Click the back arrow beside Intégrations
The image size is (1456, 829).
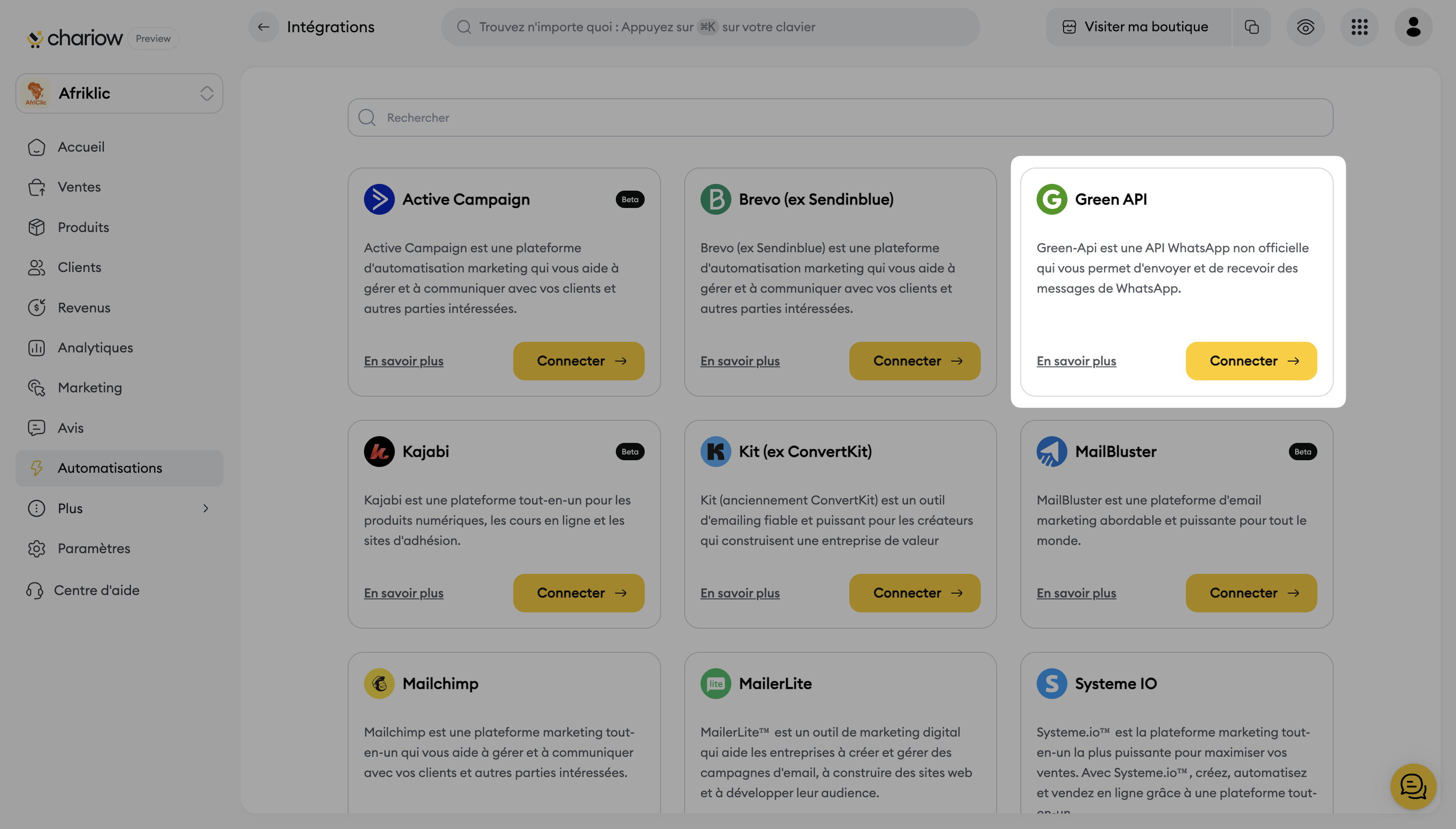pos(263,27)
